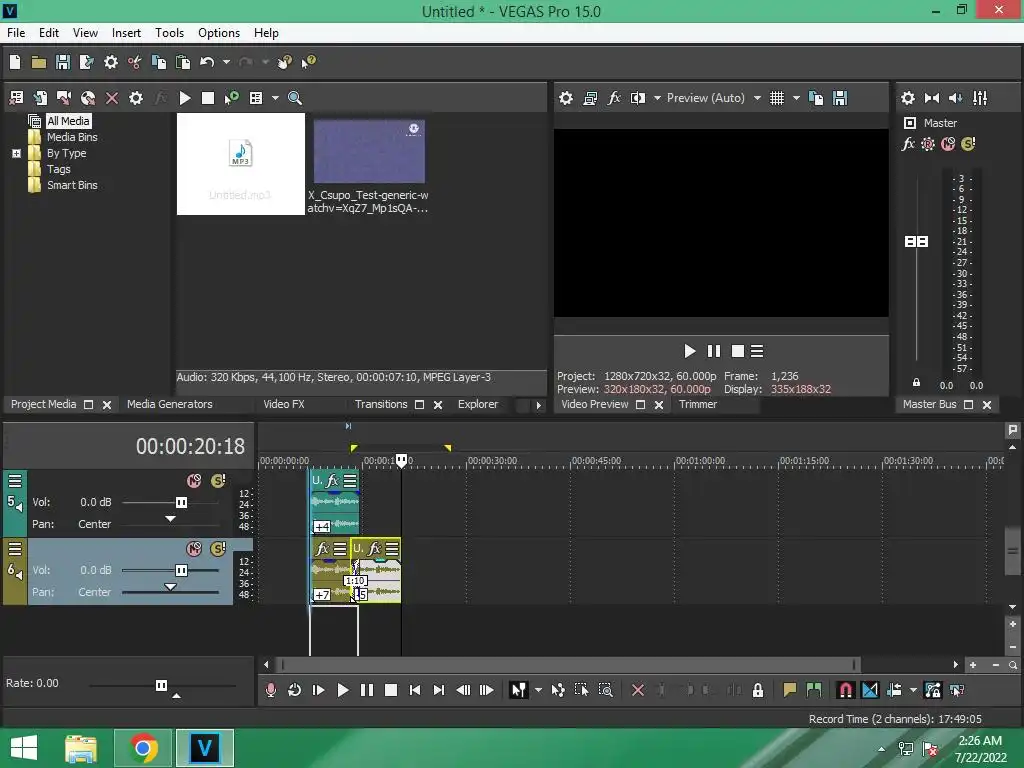The height and width of the screenshot is (768, 1024).
Task: Open Master FX button
Action: [x=908, y=144]
